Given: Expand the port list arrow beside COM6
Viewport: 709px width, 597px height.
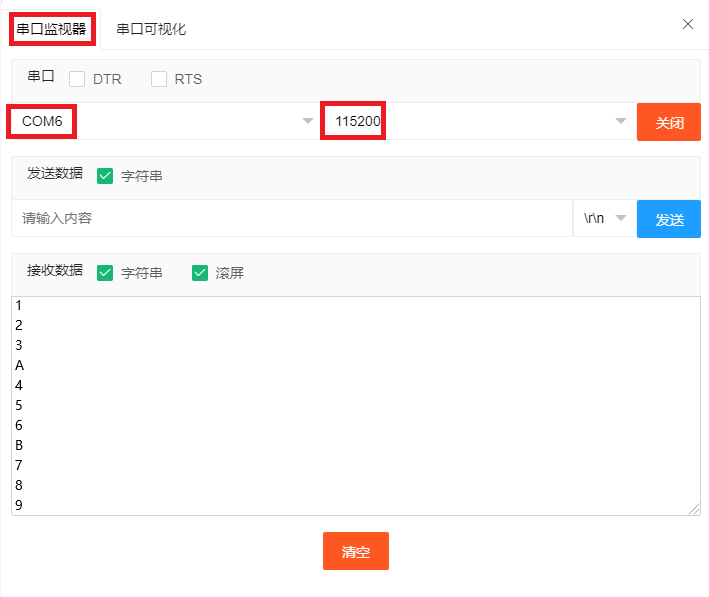Looking at the screenshot, I should click(307, 121).
